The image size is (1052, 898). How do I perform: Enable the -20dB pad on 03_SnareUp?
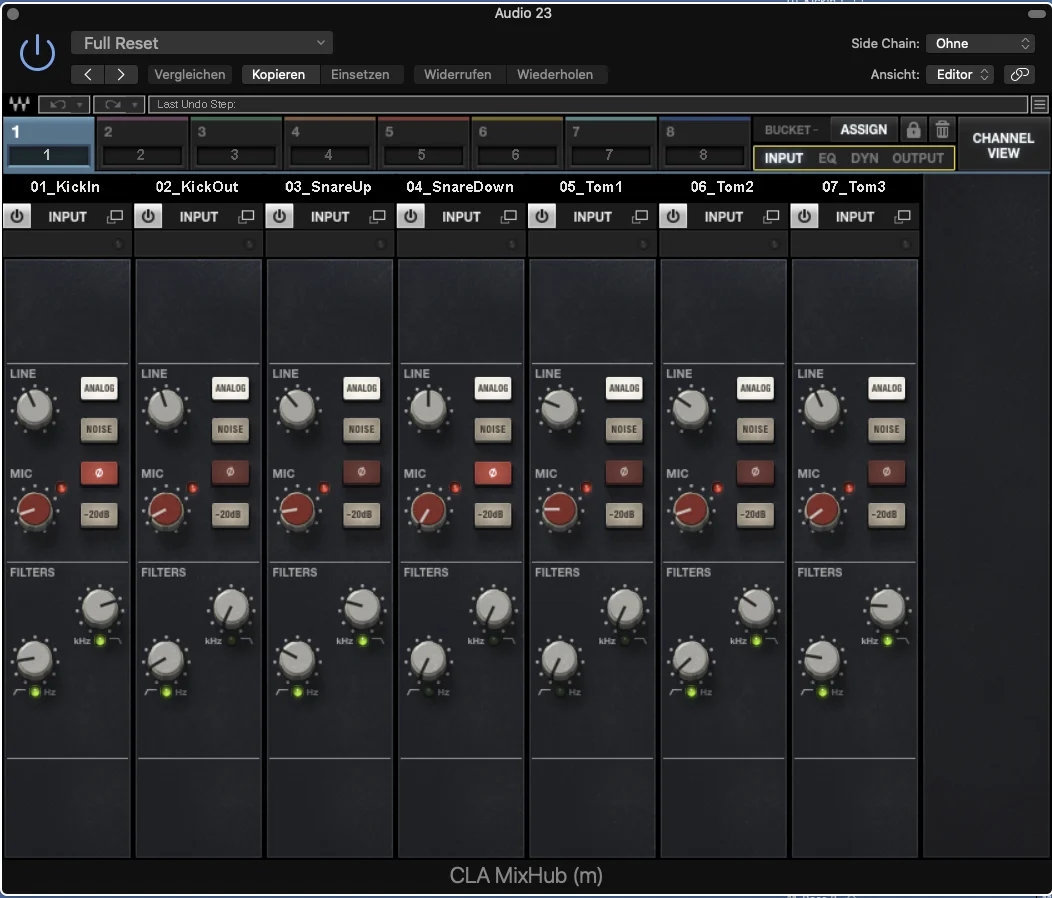click(x=362, y=514)
